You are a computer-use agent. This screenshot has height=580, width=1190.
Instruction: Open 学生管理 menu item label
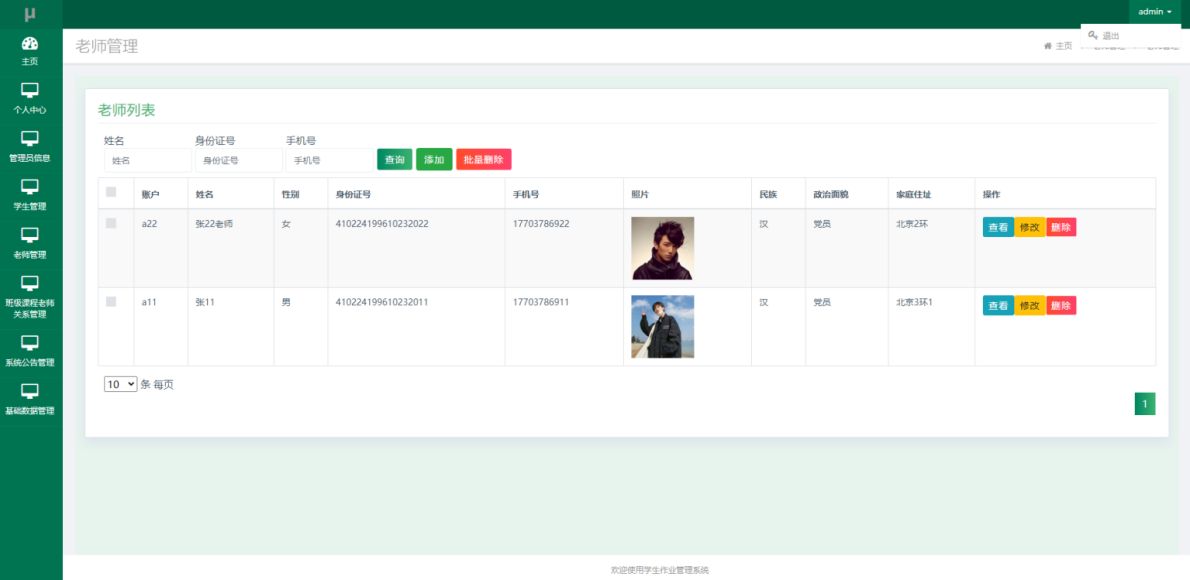[30, 206]
